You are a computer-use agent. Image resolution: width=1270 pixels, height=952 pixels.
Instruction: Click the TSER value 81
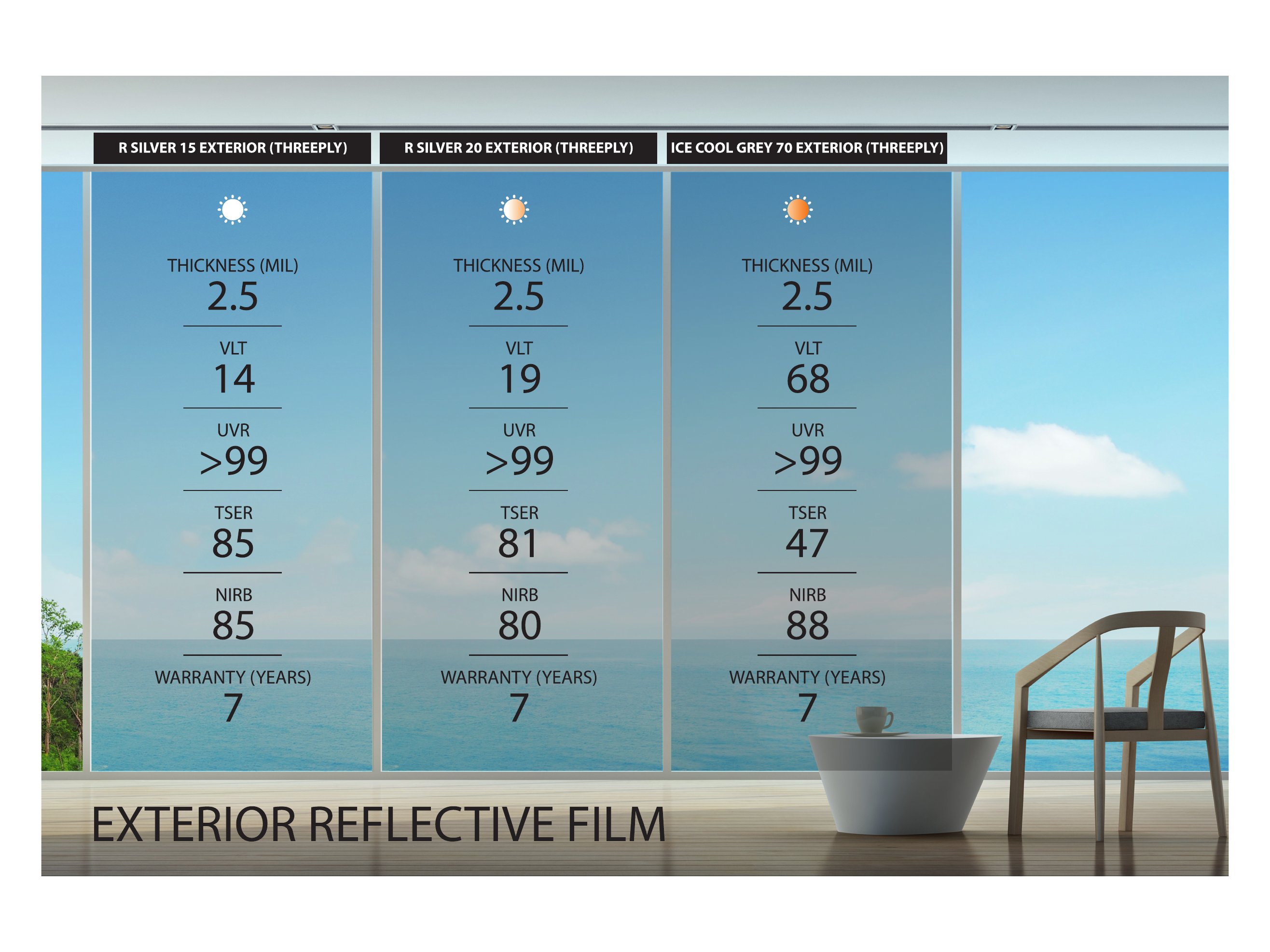tap(518, 544)
